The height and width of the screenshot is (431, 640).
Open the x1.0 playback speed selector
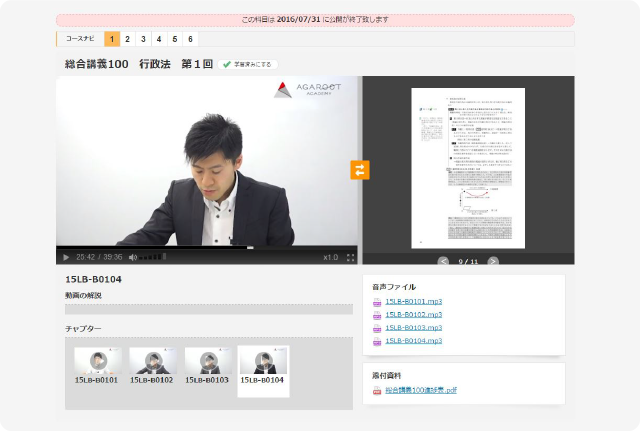(330, 257)
